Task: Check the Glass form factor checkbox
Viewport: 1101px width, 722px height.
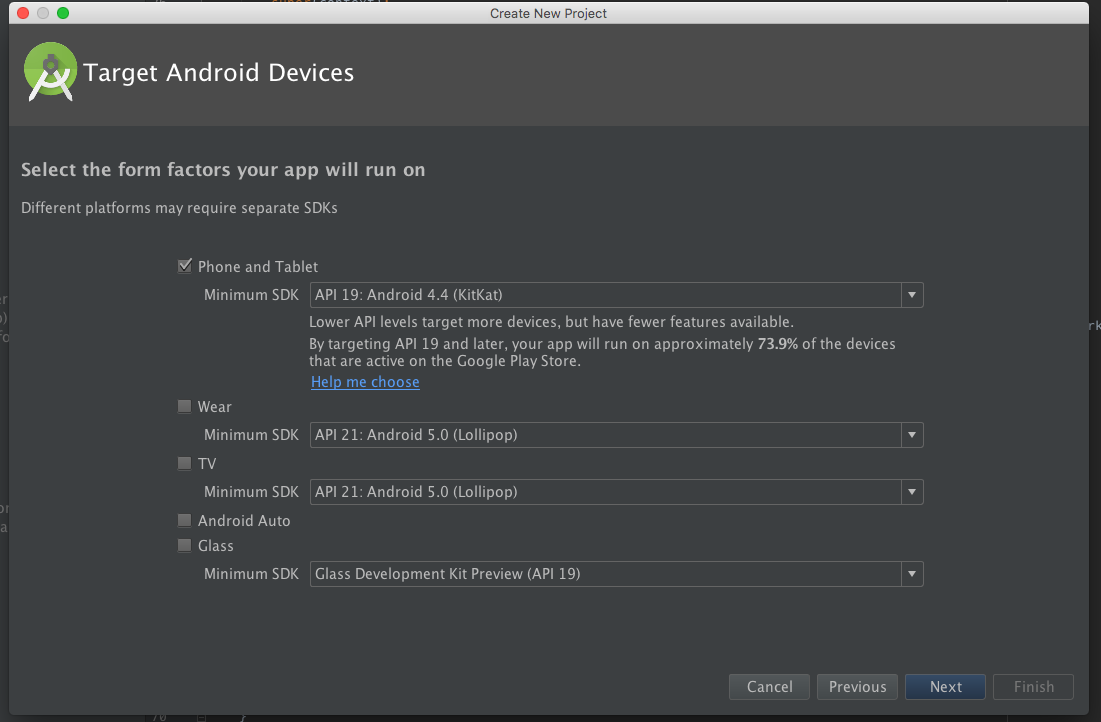Action: [185, 545]
